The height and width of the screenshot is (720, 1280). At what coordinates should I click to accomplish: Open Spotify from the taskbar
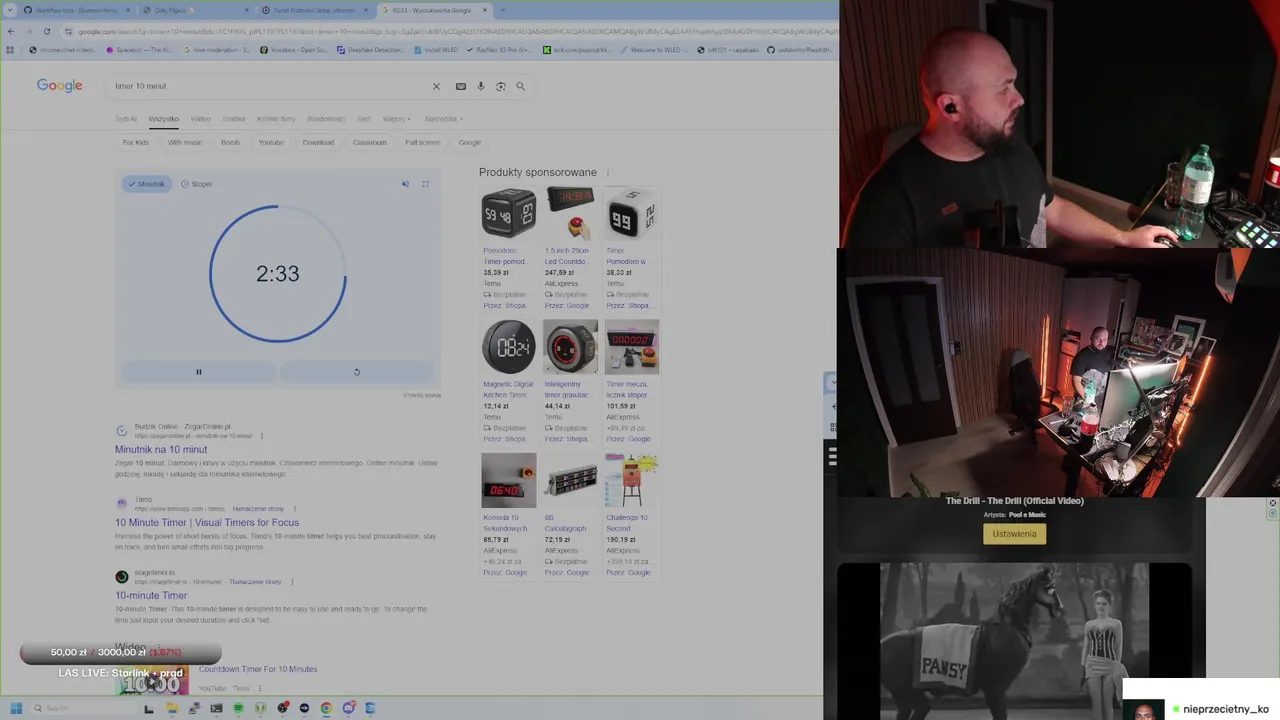(x=238, y=708)
